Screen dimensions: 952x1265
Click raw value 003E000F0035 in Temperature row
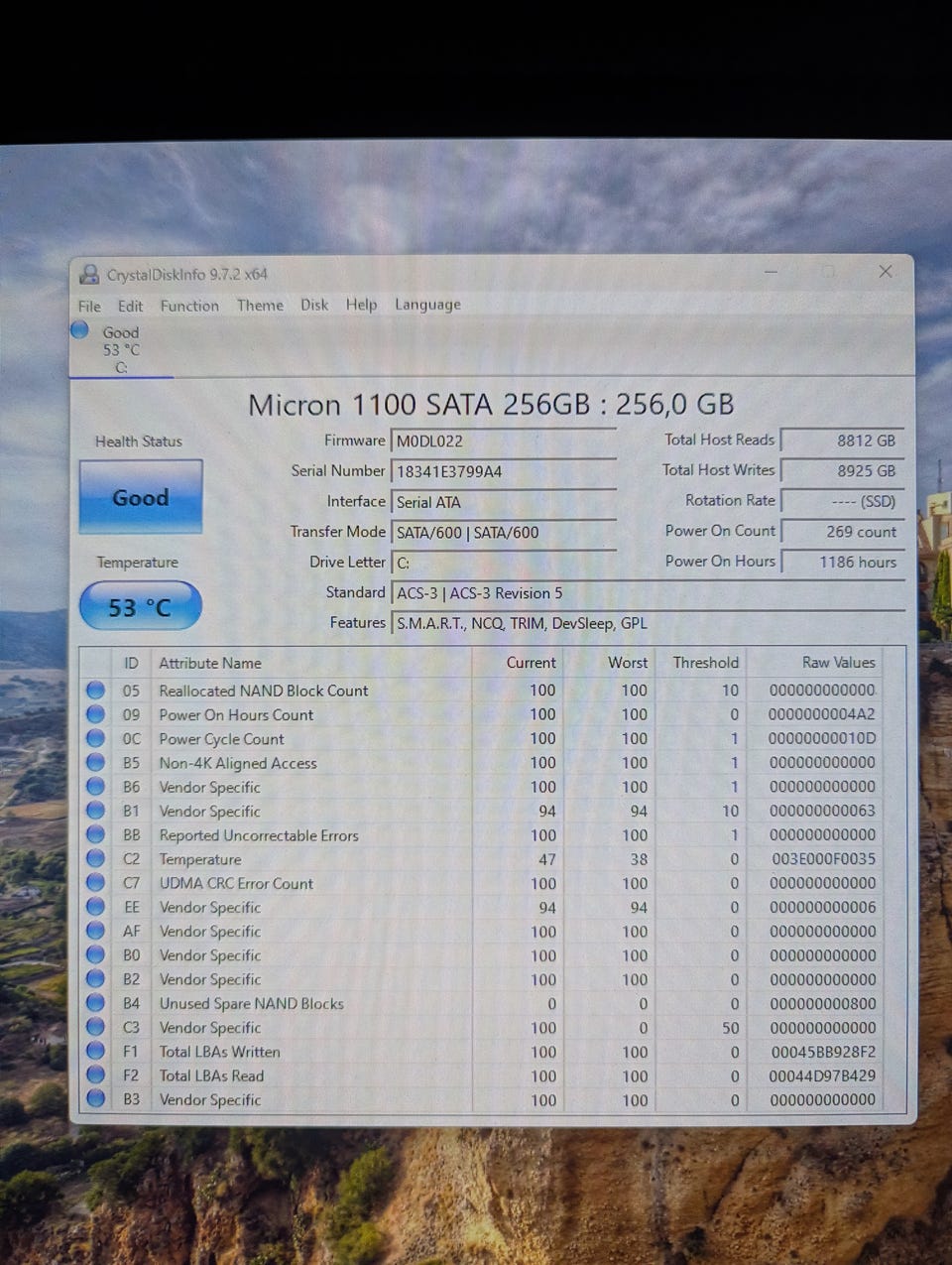tap(824, 858)
